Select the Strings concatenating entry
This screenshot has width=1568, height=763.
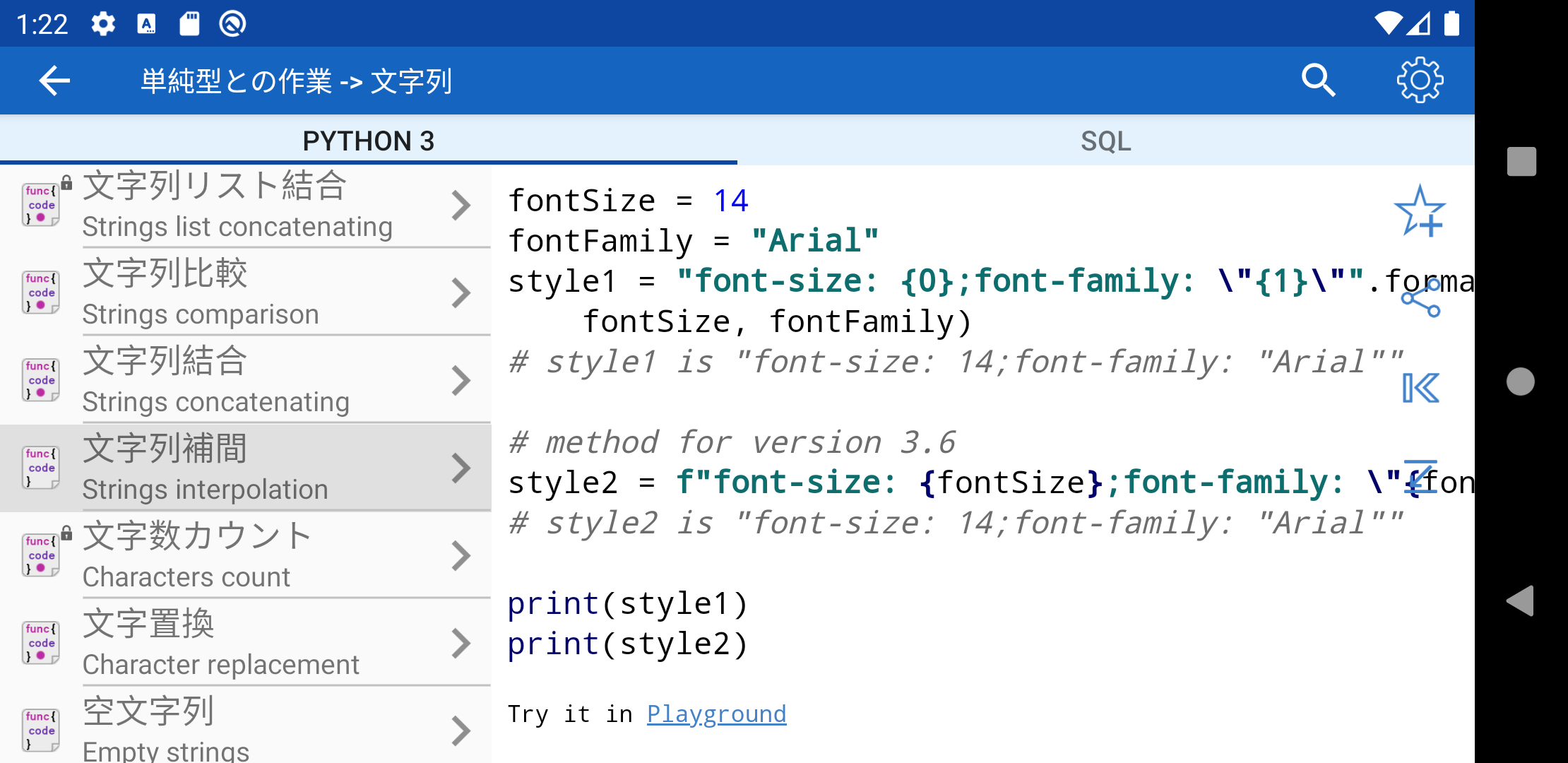pos(246,381)
